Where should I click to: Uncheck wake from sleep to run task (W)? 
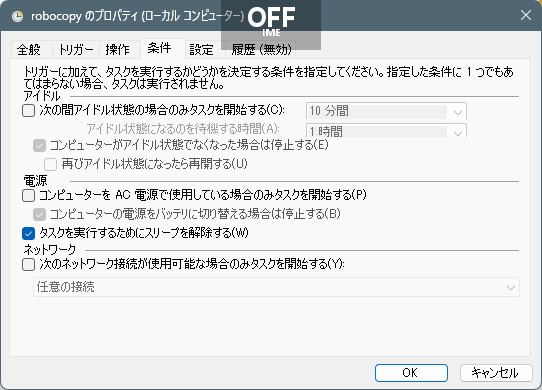click(x=28, y=233)
